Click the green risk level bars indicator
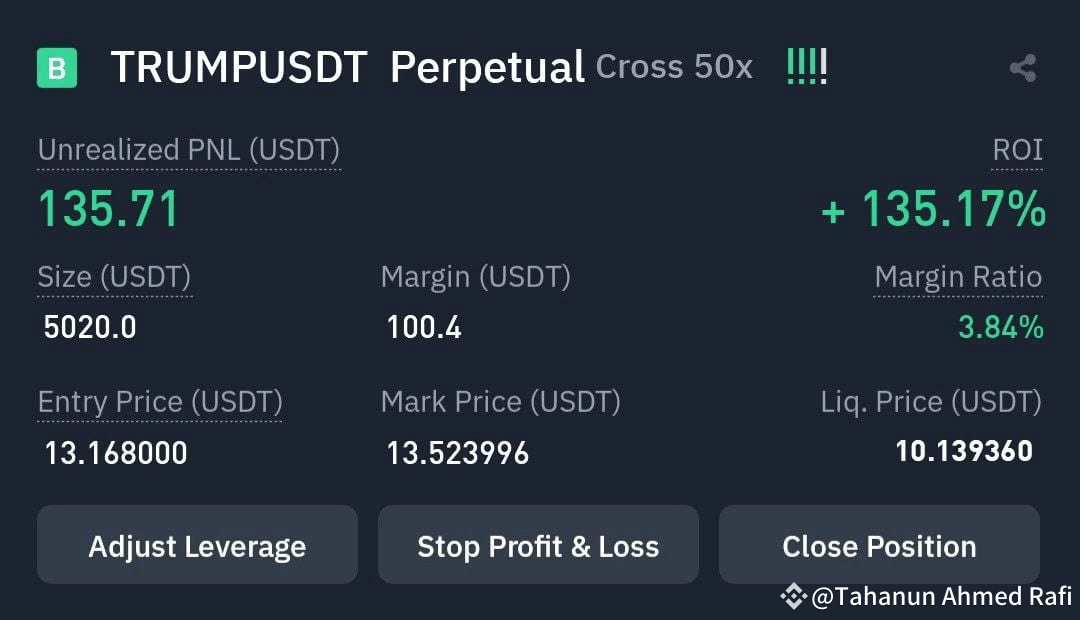1080x620 pixels. click(807, 68)
